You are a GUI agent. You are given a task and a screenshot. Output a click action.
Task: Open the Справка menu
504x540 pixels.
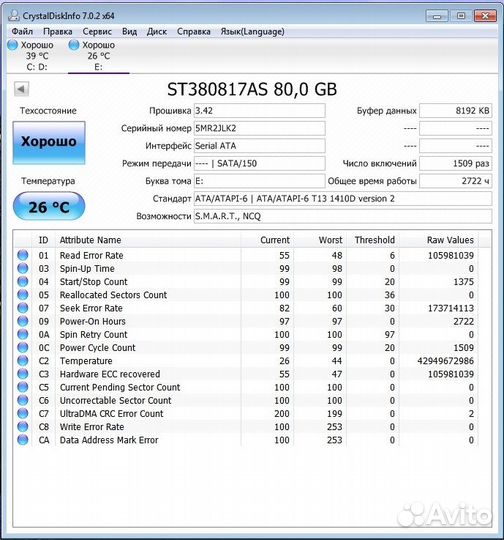pos(194,31)
